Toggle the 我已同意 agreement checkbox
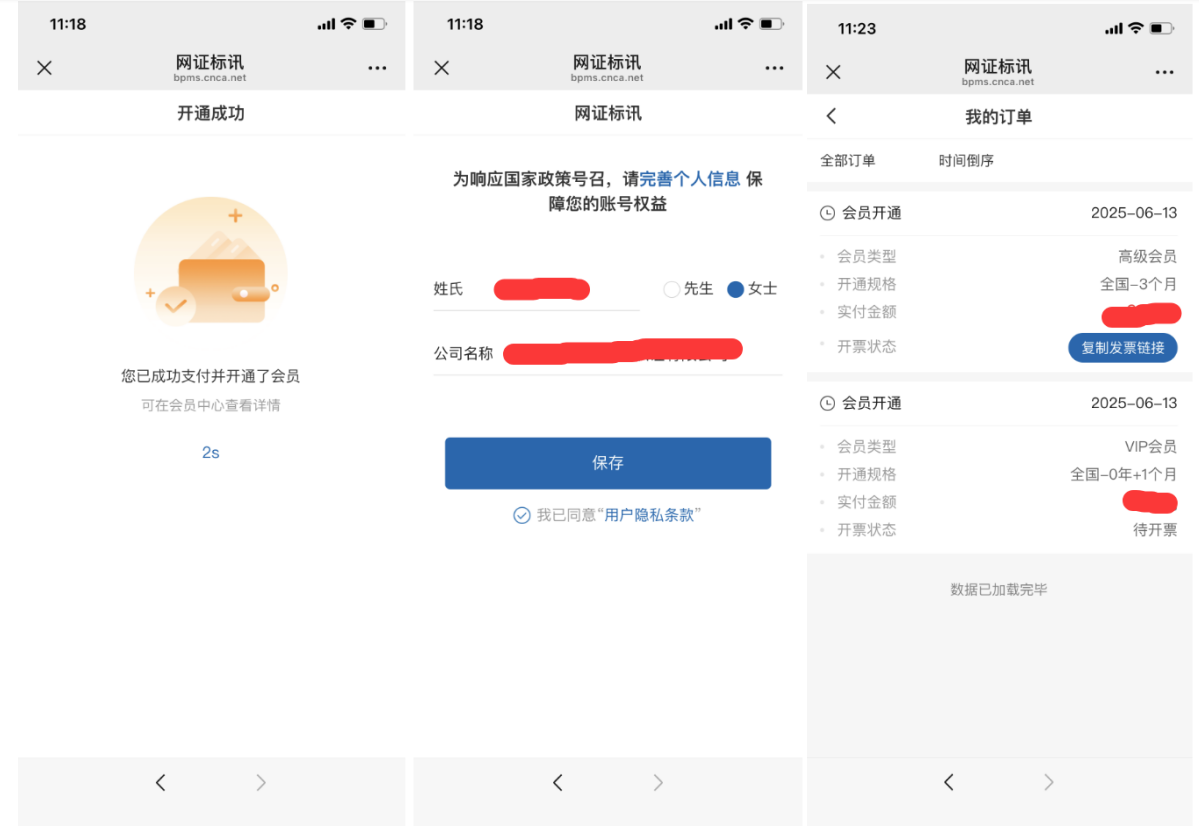The width and height of the screenshot is (1199, 826). pyautogui.click(x=521, y=515)
